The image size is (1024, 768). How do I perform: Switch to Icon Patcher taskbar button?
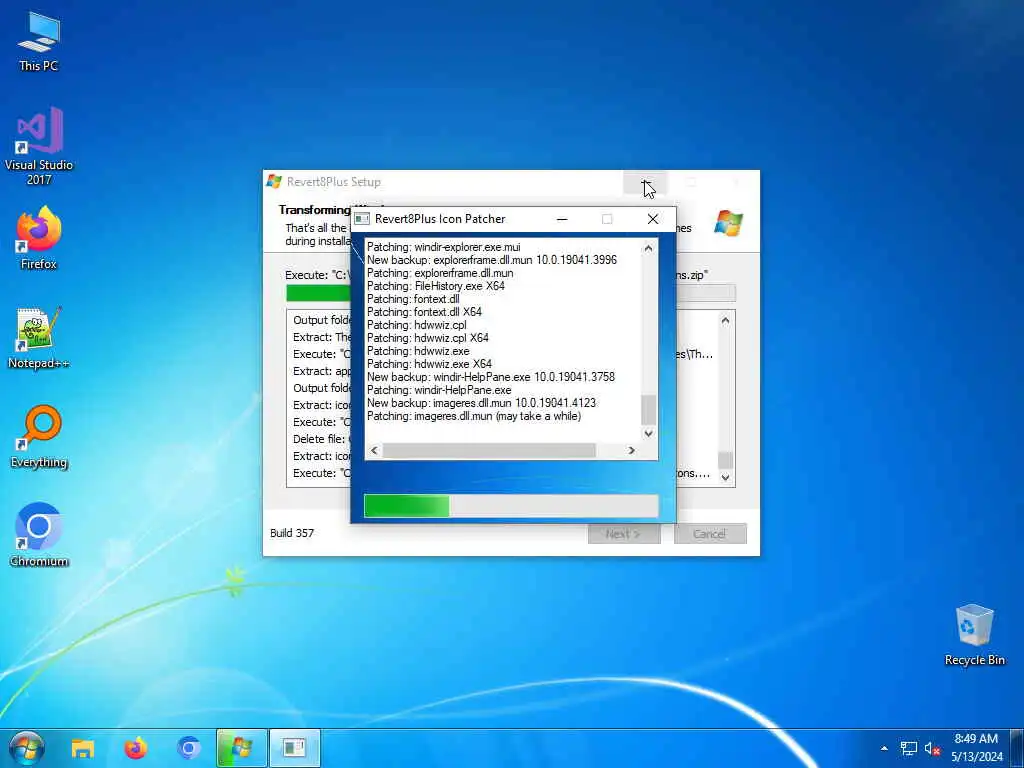pos(295,748)
